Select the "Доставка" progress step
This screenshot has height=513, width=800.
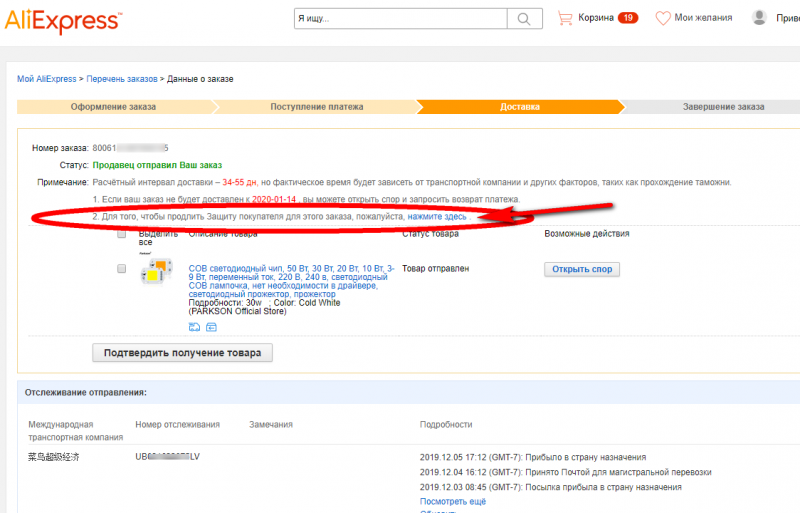(519, 106)
